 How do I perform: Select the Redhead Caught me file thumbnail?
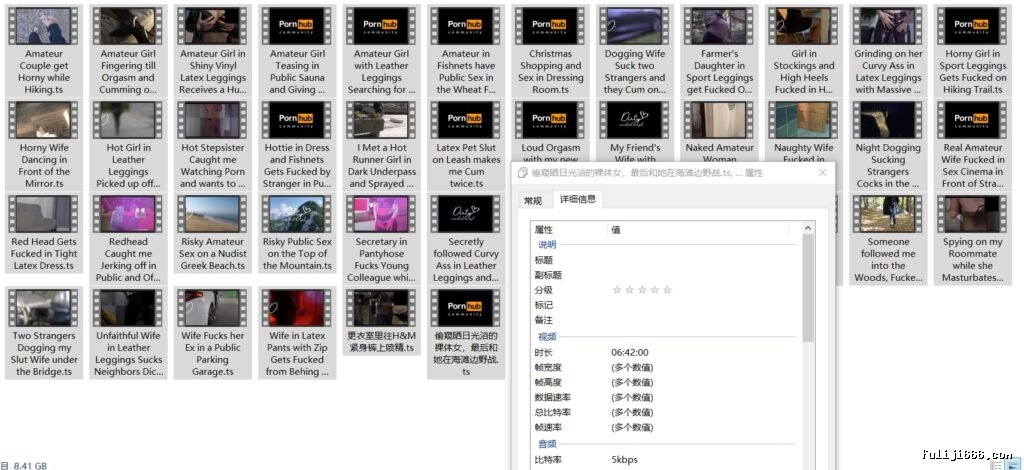click(128, 214)
